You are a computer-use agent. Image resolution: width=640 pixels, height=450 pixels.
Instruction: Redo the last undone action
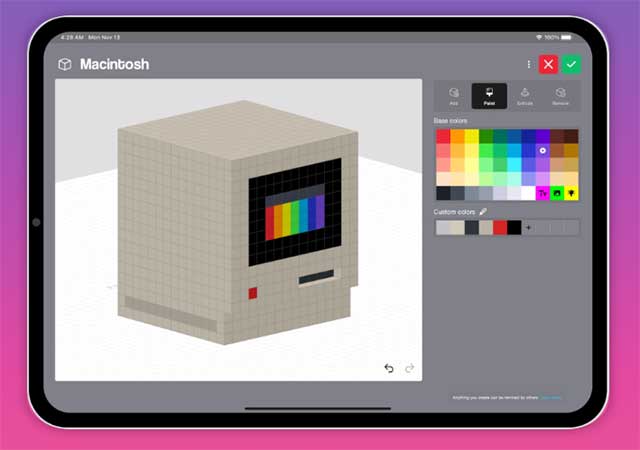(409, 368)
